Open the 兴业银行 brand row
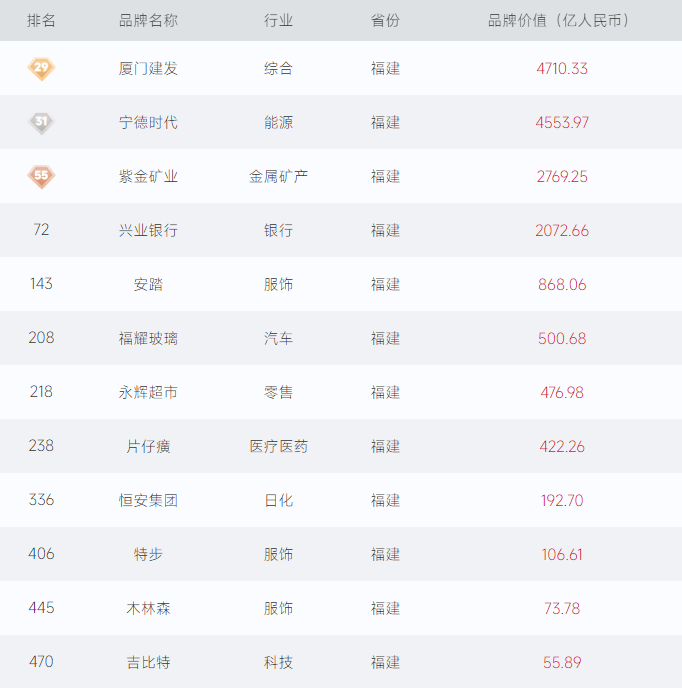The height and width of the screenshot is (688, 682). tap(148, 231)
